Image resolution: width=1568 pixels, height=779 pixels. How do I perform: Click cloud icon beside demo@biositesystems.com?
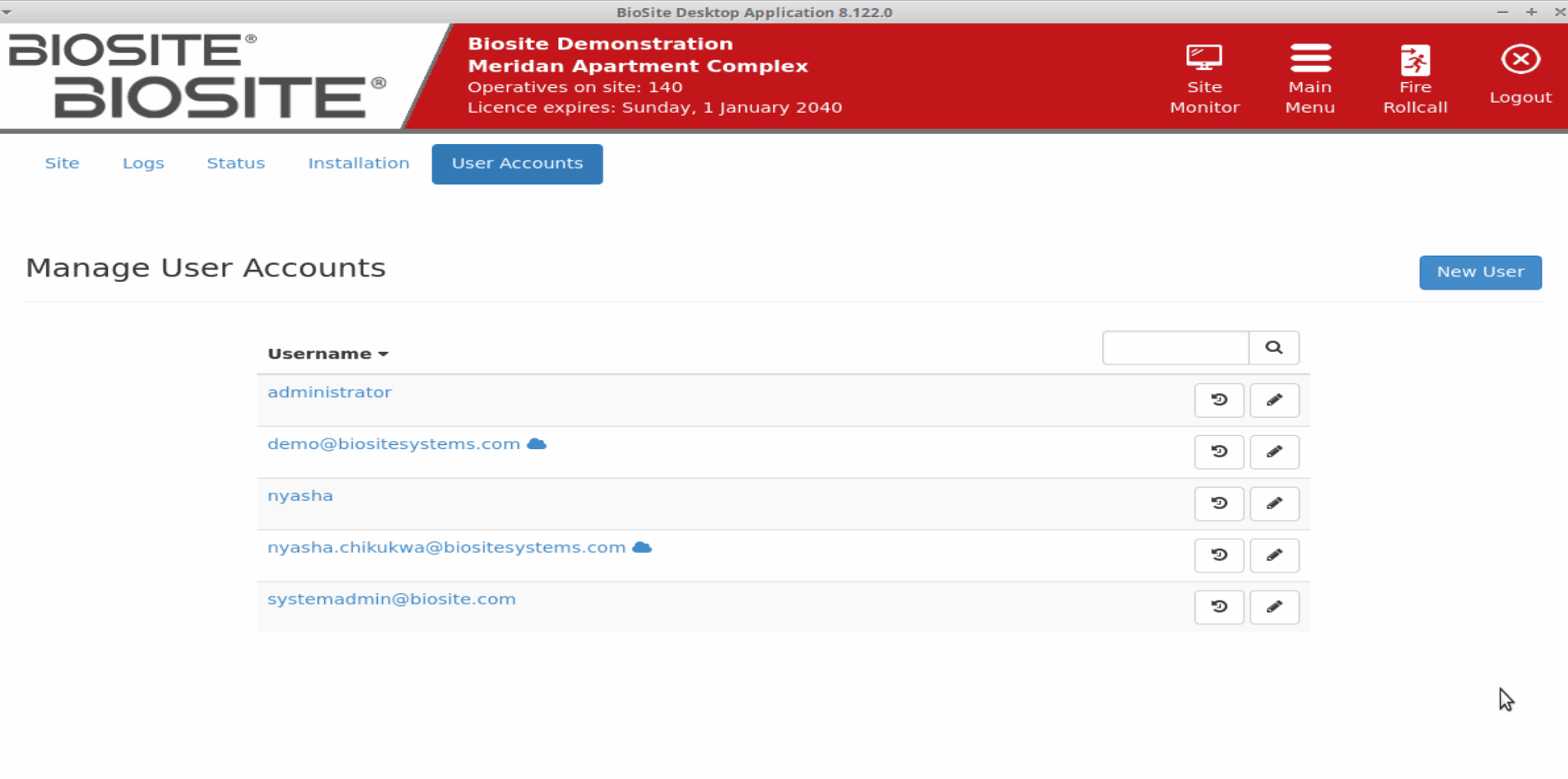tap(537, 444)
